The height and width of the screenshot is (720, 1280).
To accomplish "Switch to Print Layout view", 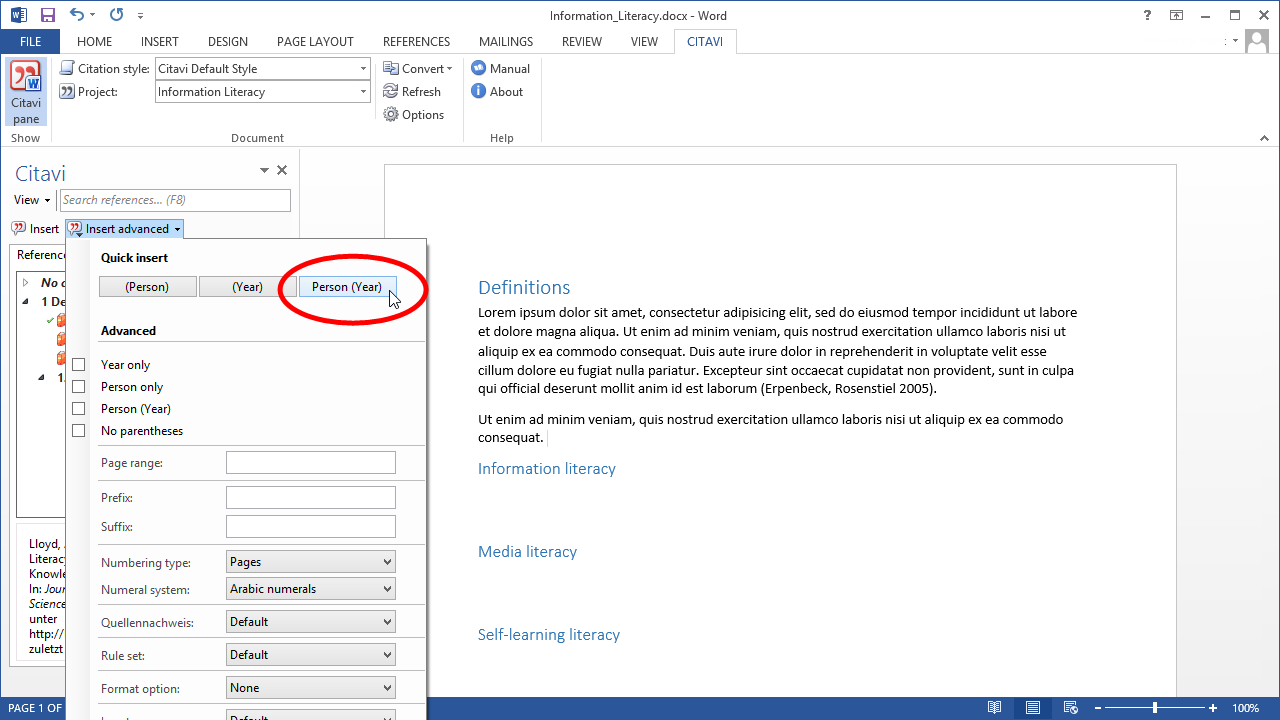I will (1032, 708).
